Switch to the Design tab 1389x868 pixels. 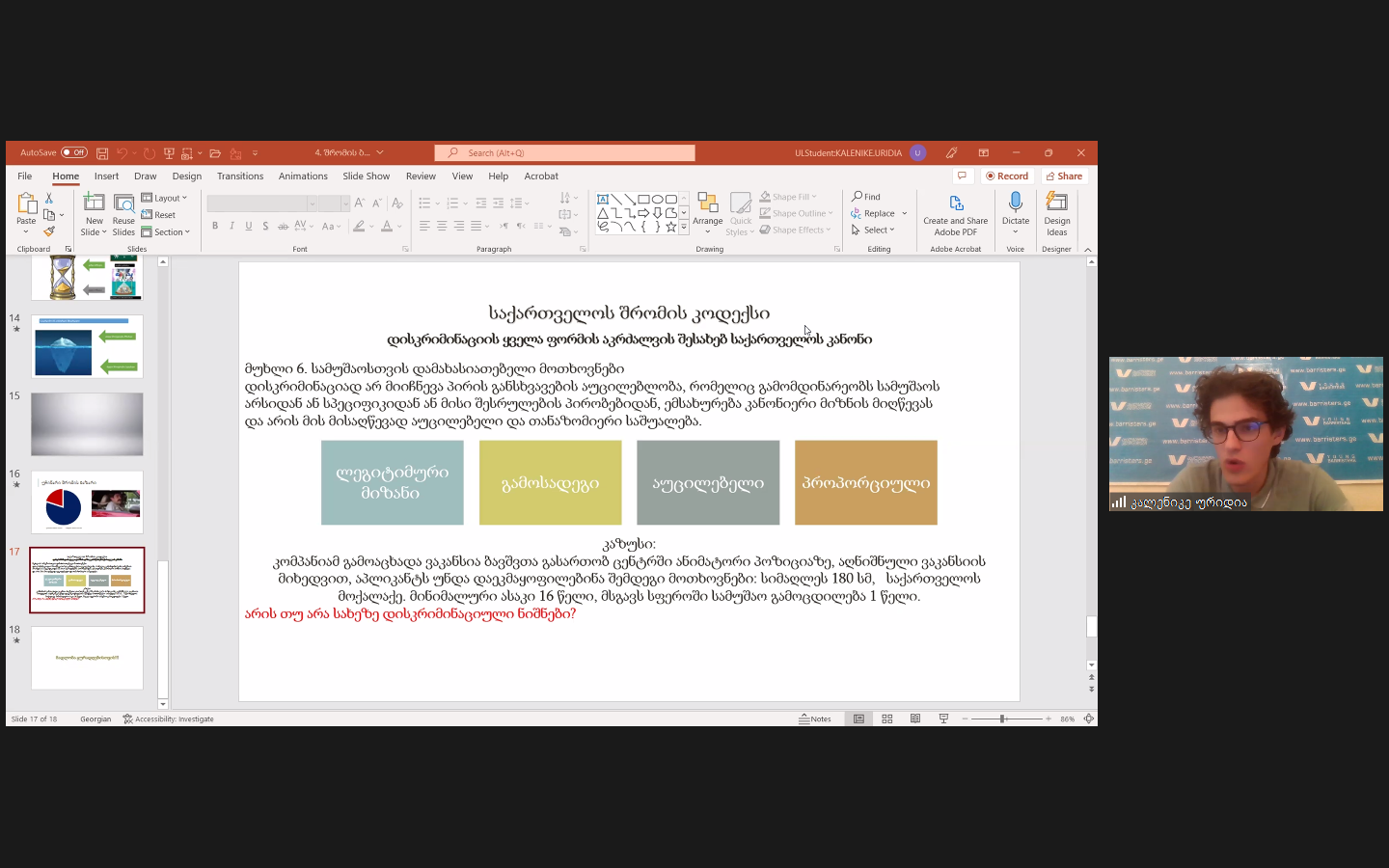[187, 176]
